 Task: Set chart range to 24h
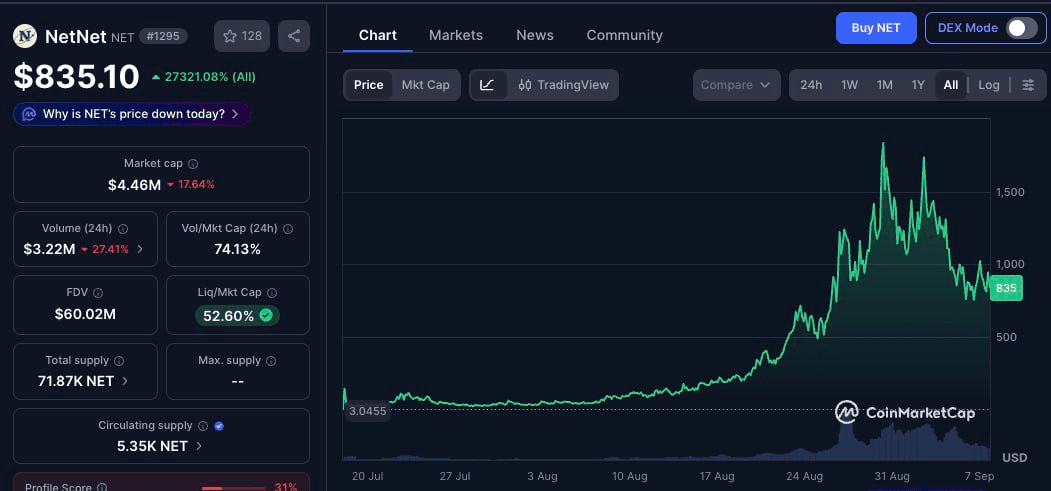coord(811,85)
